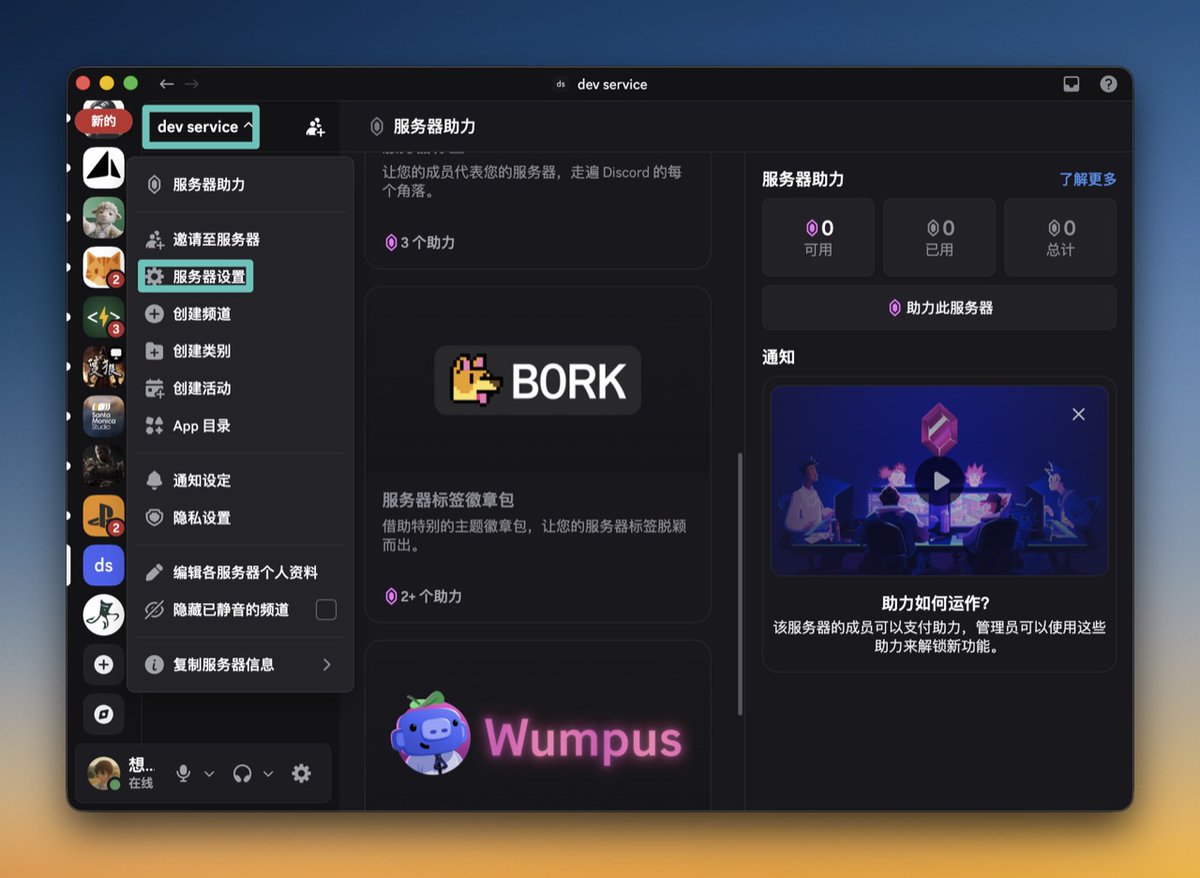This screenshot has height=878, width=1200.
Task: Dismiss the notification video with X
Action: (1078, 414)
